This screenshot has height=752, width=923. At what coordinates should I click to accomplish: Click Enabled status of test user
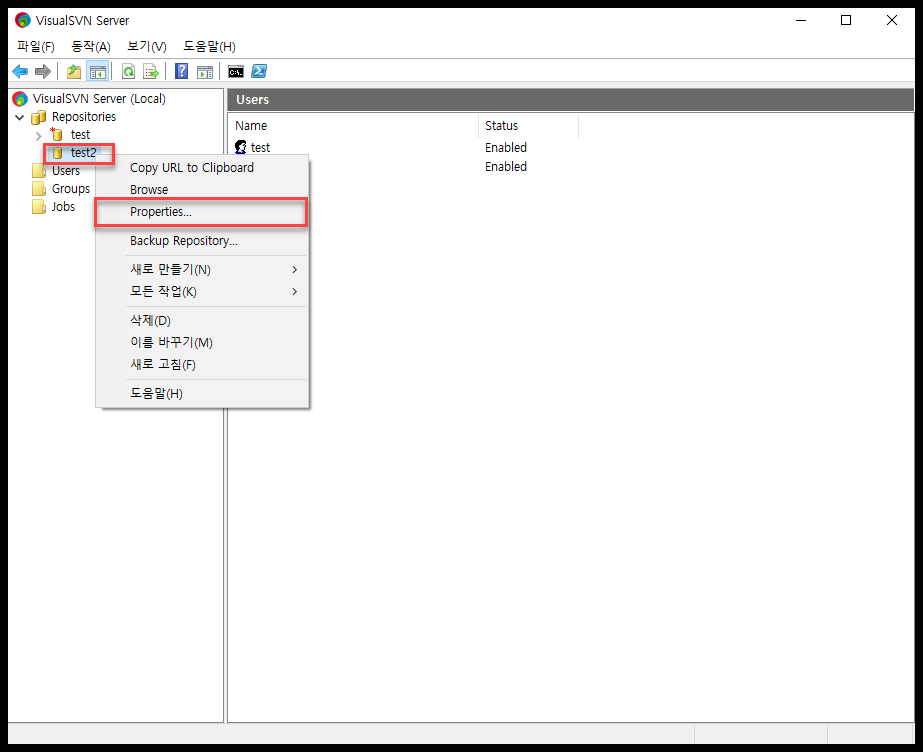tap(506, 148)
